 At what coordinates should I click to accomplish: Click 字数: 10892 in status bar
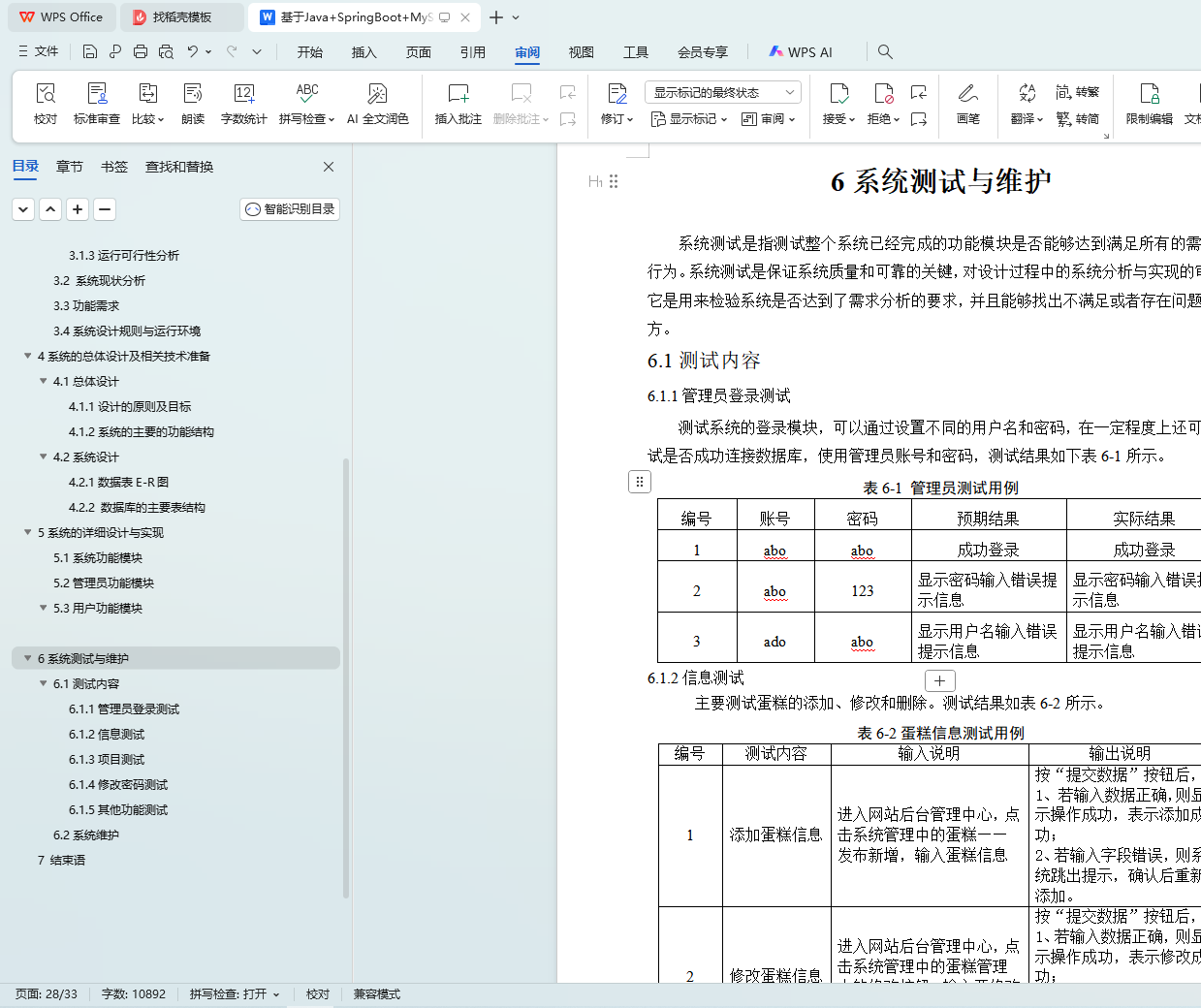point(134,994)
